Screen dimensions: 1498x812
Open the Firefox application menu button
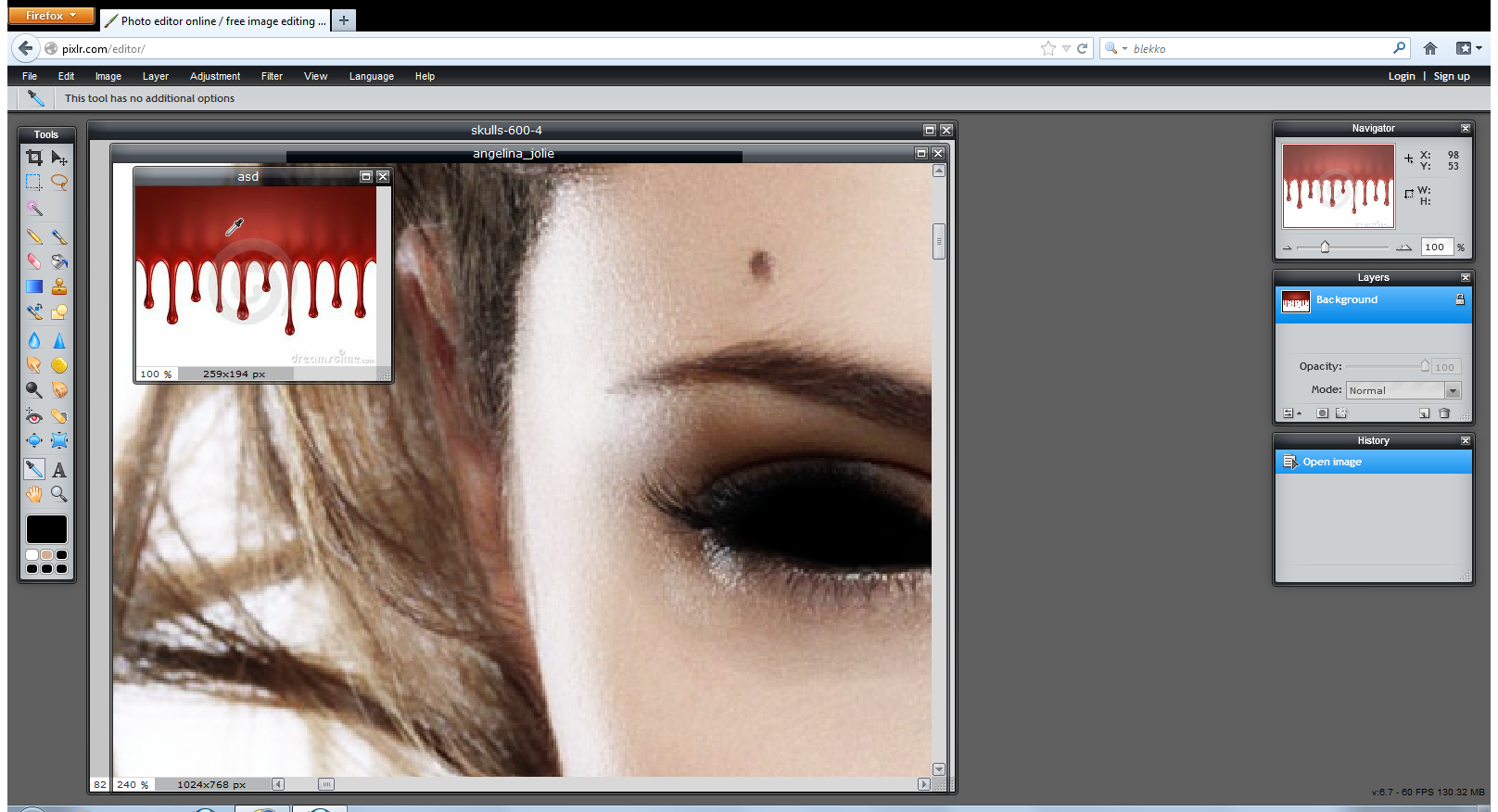[51, 16]
